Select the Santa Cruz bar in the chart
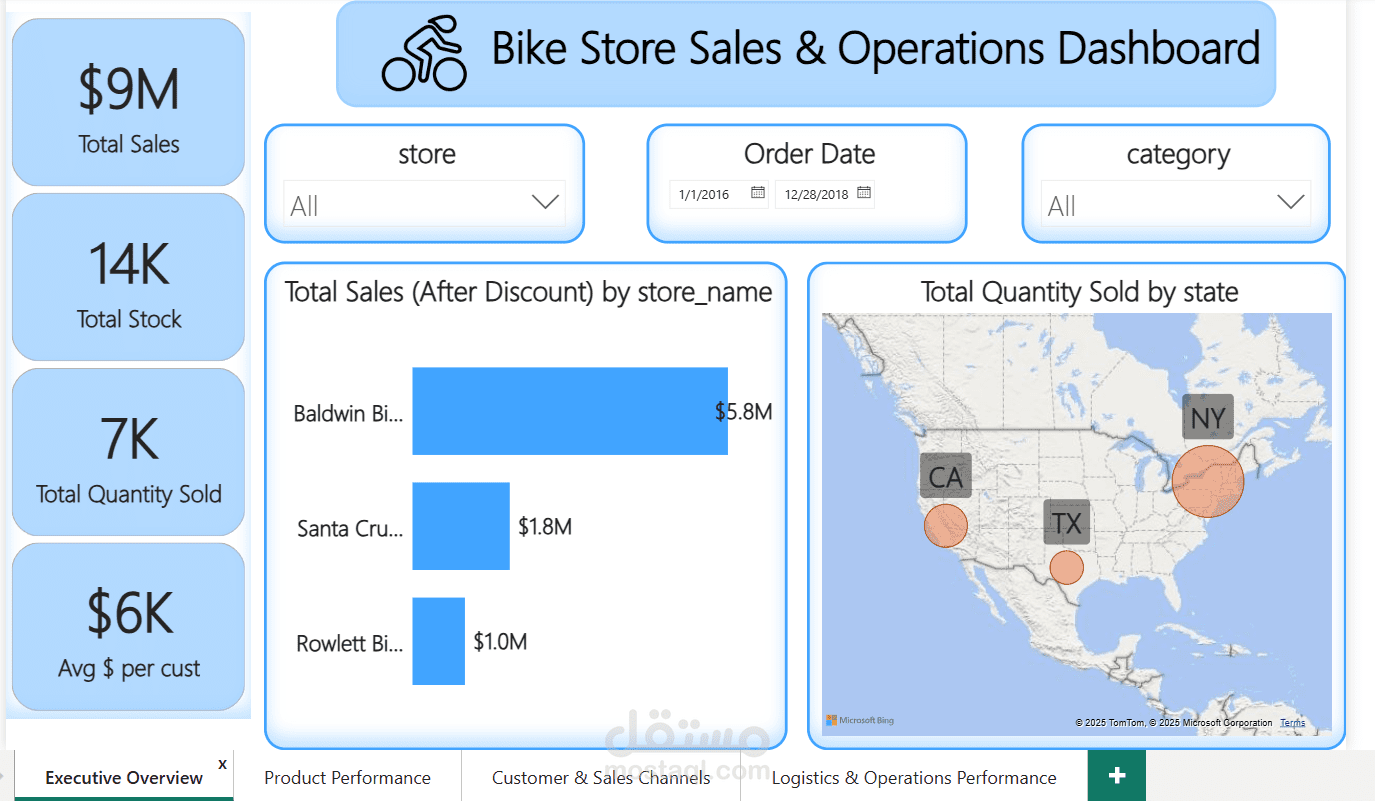Screen dimensions: 1375x801 point(461,526)
